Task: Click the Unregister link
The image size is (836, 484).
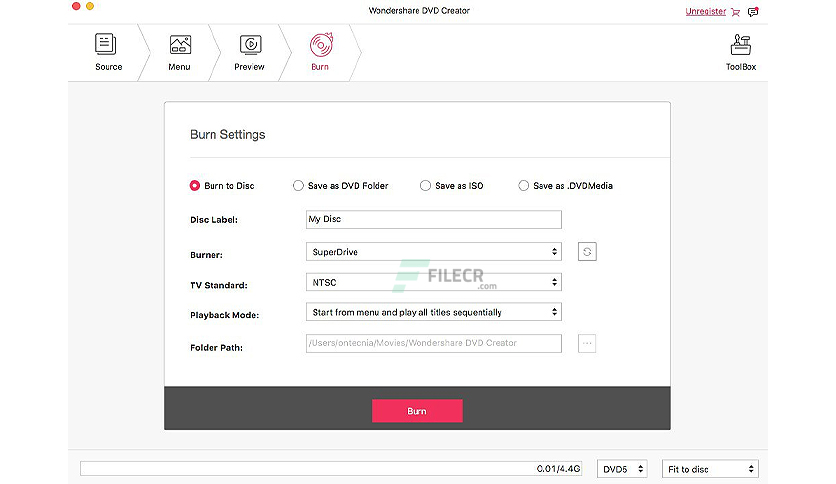Action: 705,11
